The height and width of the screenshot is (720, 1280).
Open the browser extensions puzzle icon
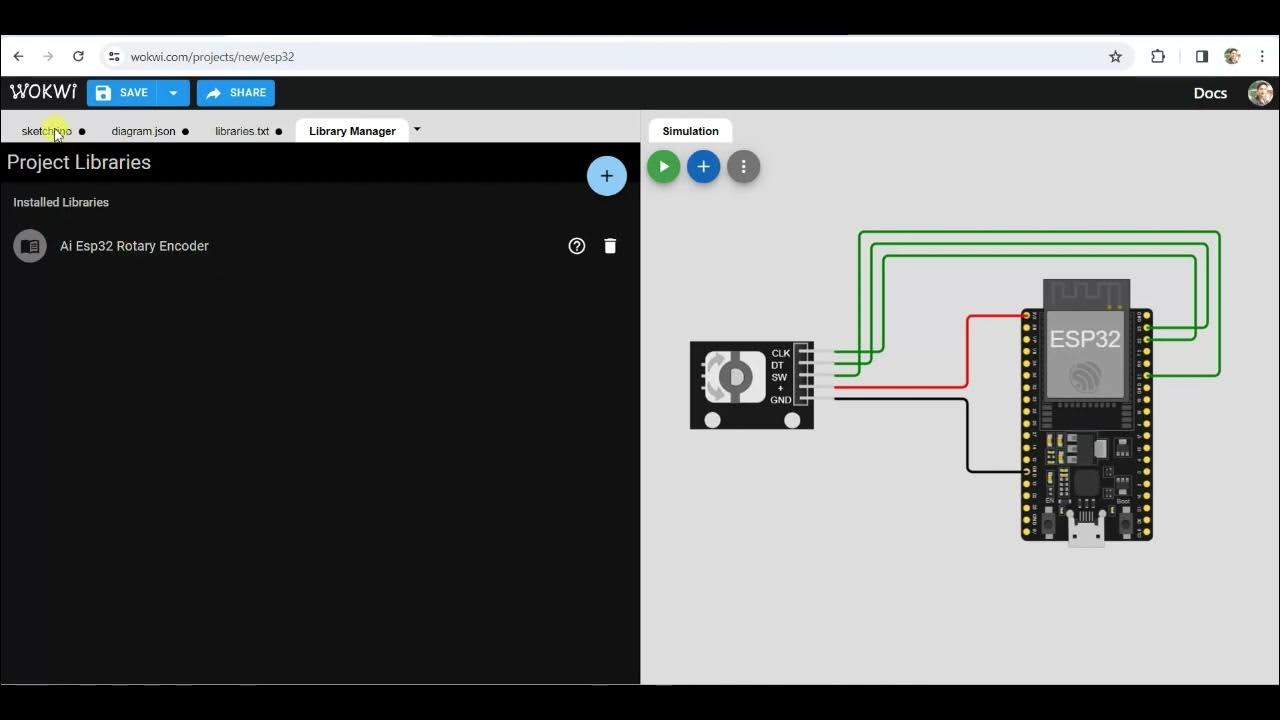click(x=1158, y=57)
